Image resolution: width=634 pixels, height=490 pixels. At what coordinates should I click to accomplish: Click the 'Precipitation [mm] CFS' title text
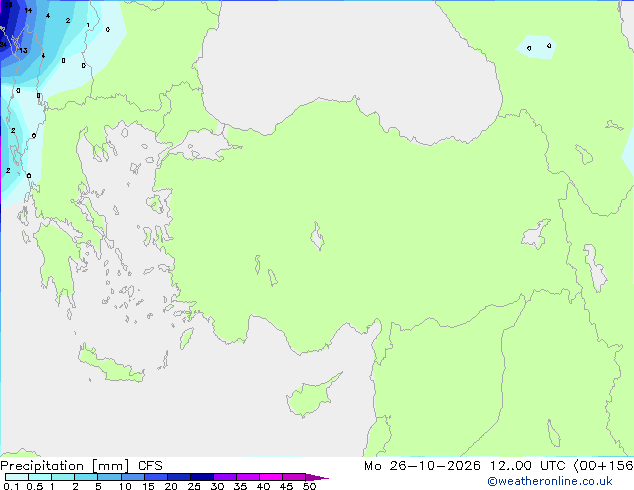point(81,466)
